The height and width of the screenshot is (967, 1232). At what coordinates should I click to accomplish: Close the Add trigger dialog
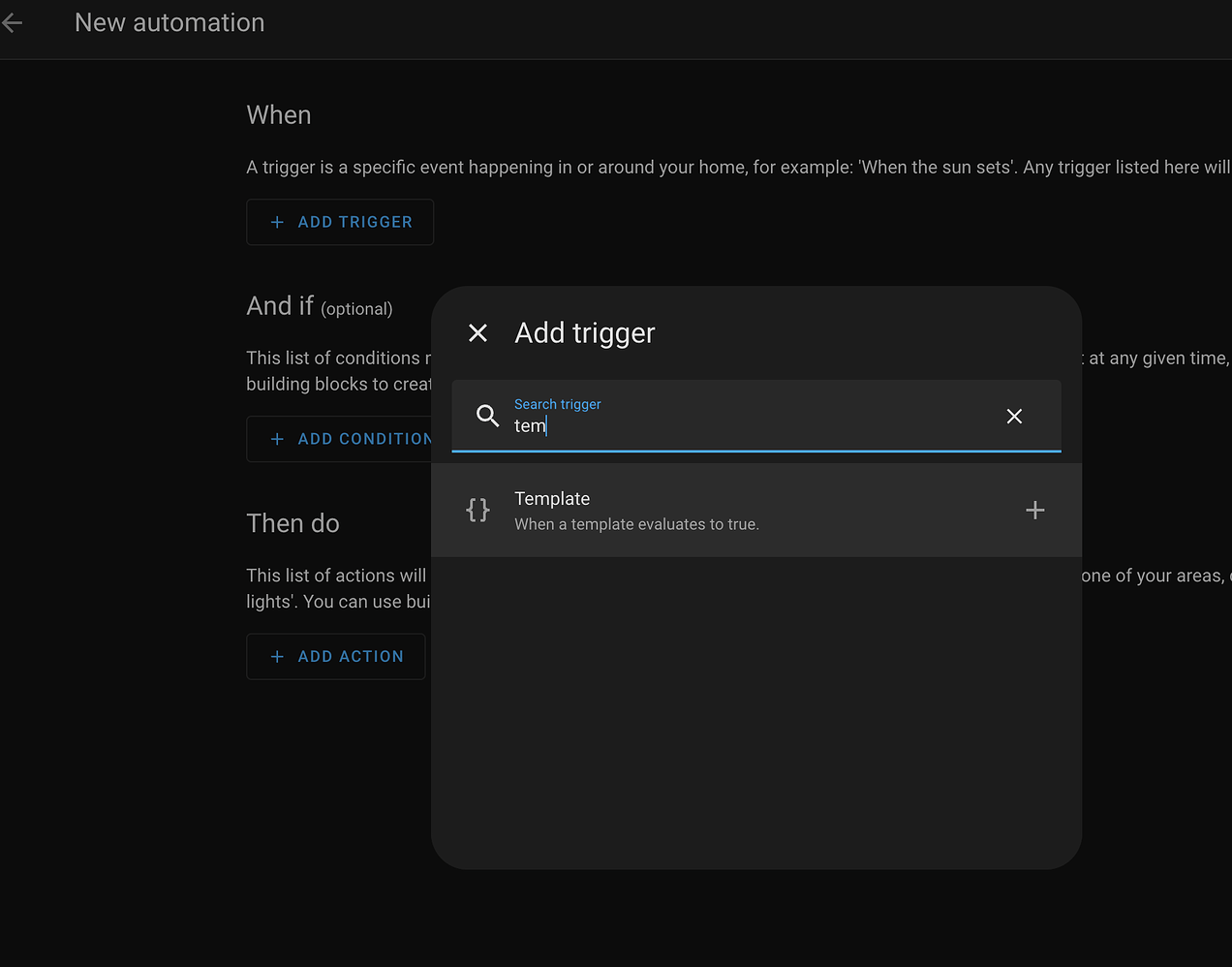tap(477, 332)
